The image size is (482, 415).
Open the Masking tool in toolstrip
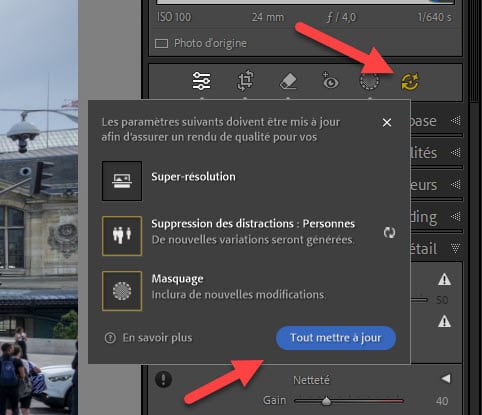pyautogui.click(x=369, y=81)
